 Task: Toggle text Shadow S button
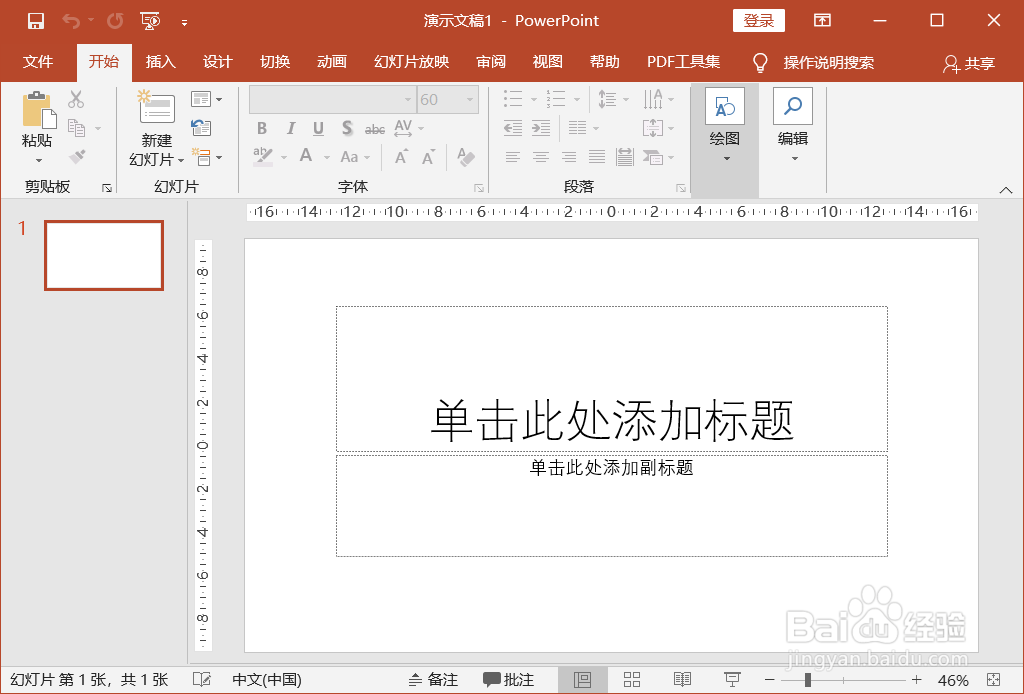(347, 128)
